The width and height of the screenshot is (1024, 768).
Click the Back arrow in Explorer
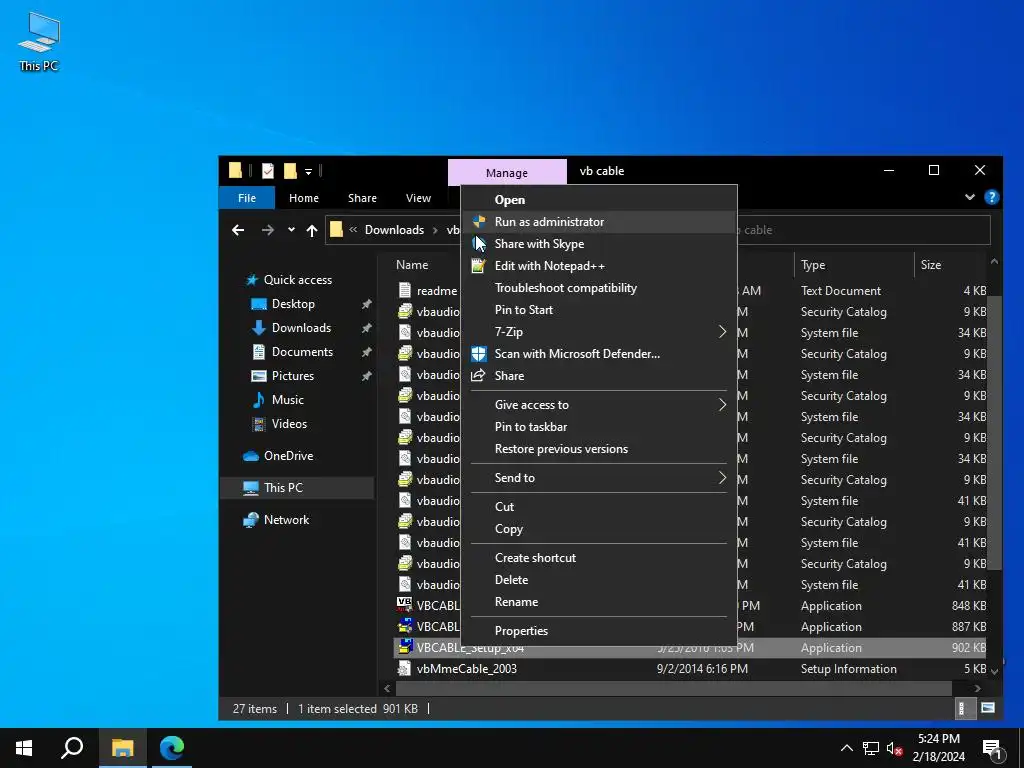[x=238, y=230]
